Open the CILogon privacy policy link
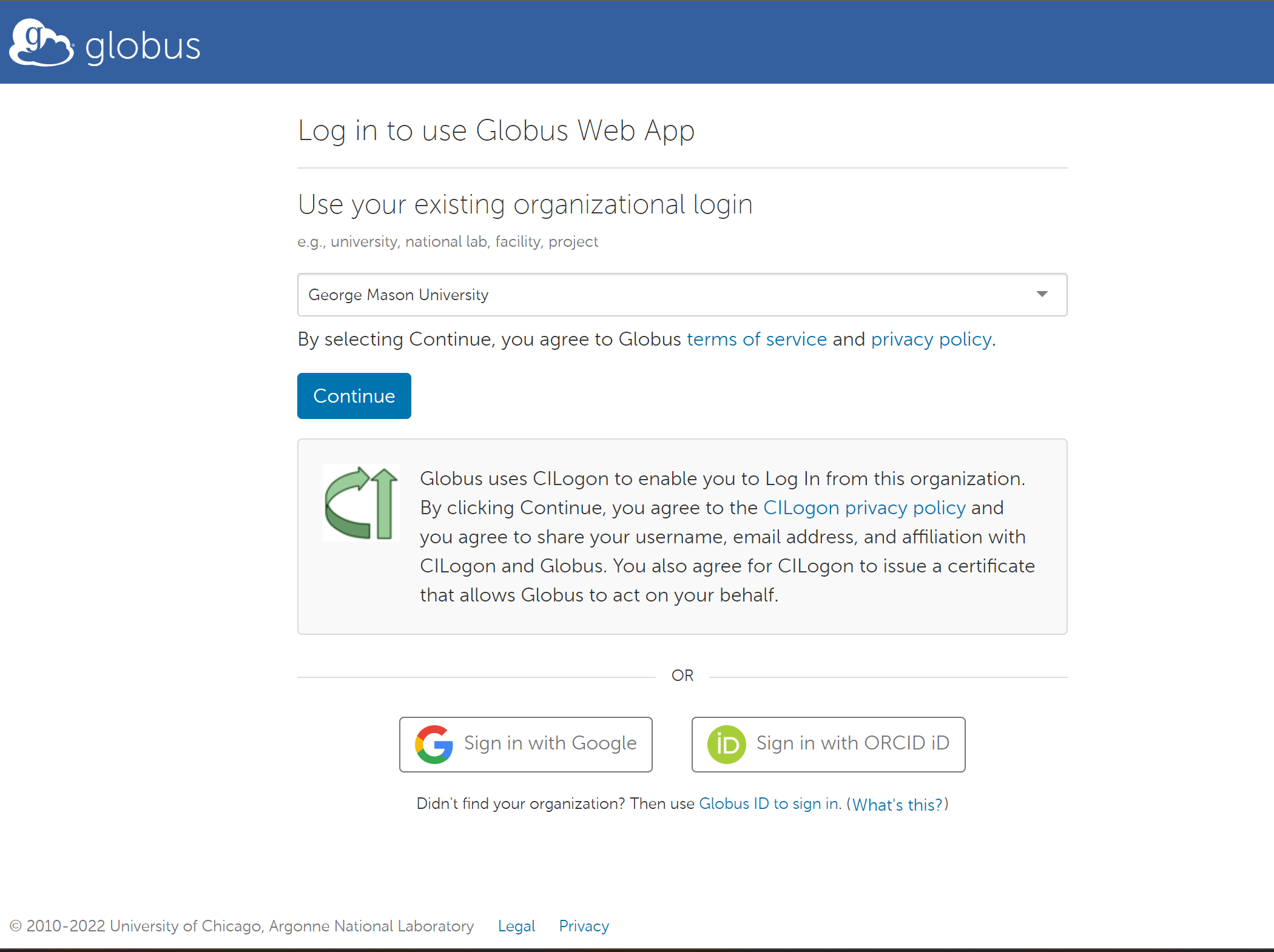Screen dimensions: 1274x952 [864, 508]
